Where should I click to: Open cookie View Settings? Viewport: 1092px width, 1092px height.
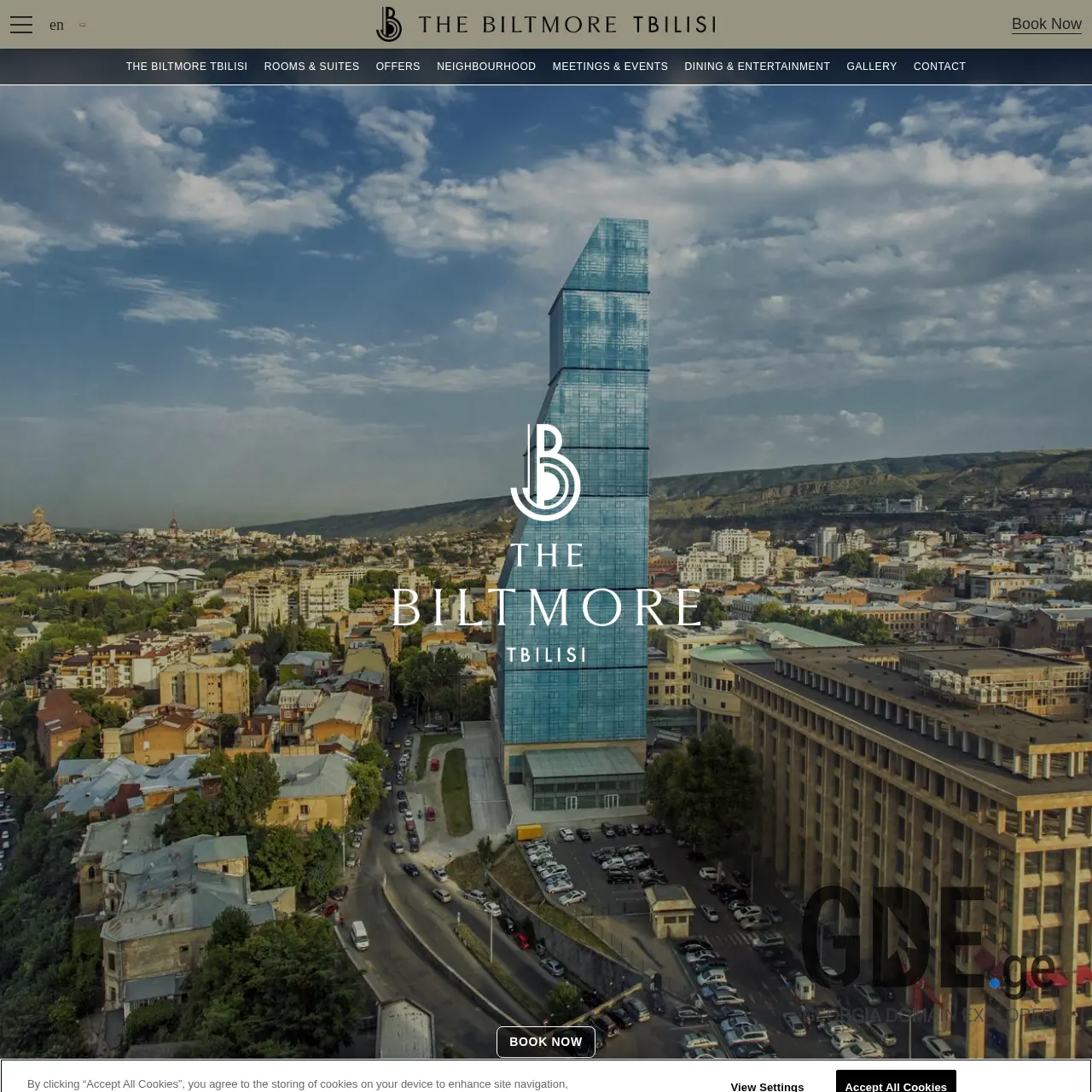pyautogui.click(x=767, y=1085)
